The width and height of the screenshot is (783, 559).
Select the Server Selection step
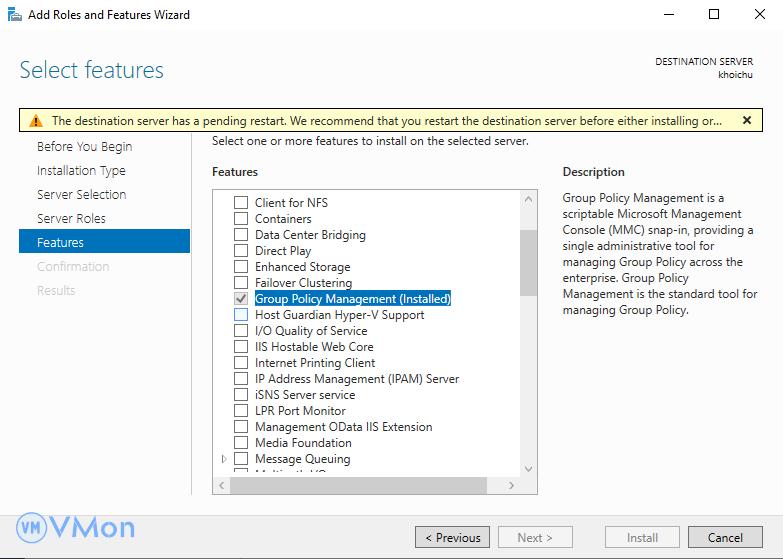[81, 194]
